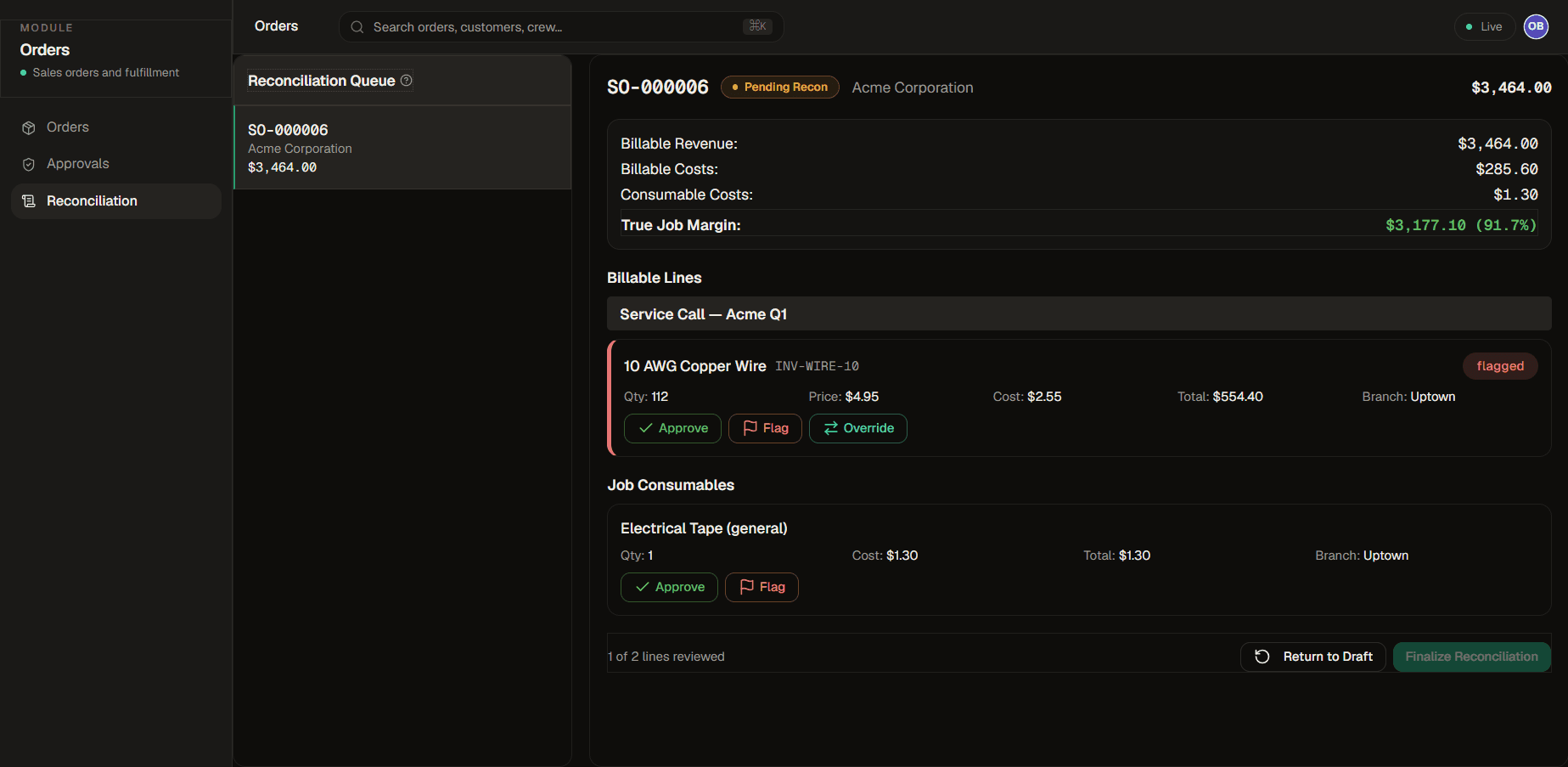Image resolution: width=1568 pixels, height=767 pixels.
Task: Click Price: $4.95 on Copper Wire line
Action: coord(844,397)
